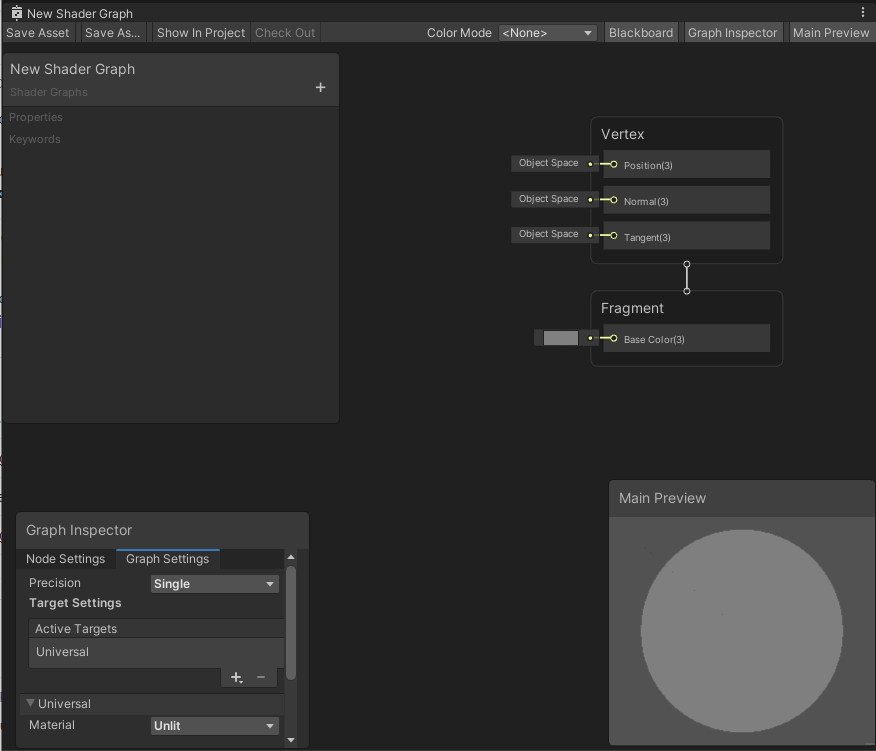Toggle the Blackboard panel

[641, 32]
